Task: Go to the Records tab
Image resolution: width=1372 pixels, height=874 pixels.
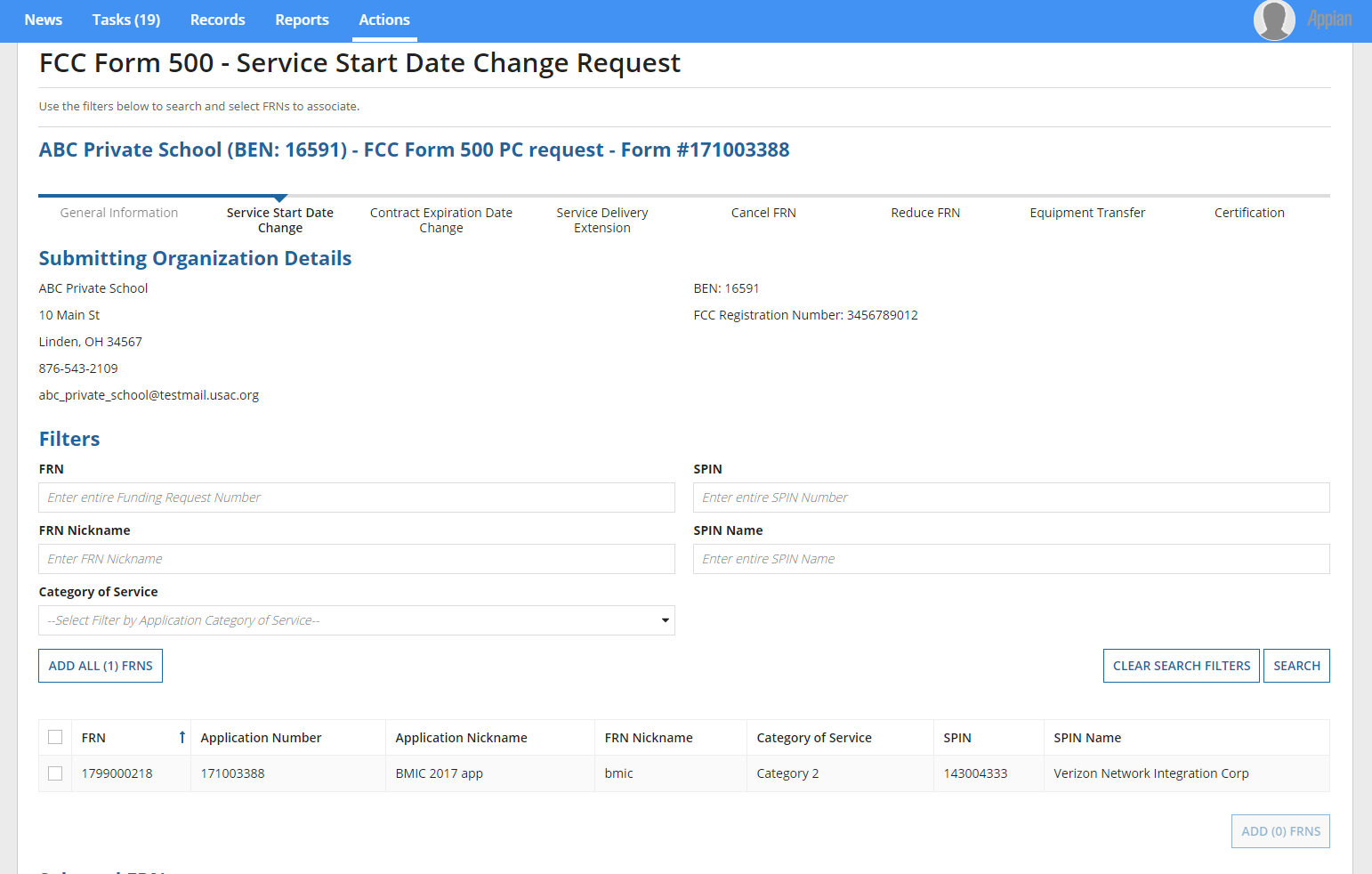Action: (x=217, y=20)
